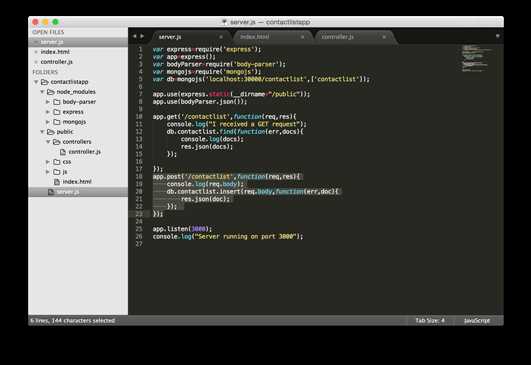The width and height of the screenshot is (531, 365).
Task: Collapse the controllers folder
Action: [48, 142]
